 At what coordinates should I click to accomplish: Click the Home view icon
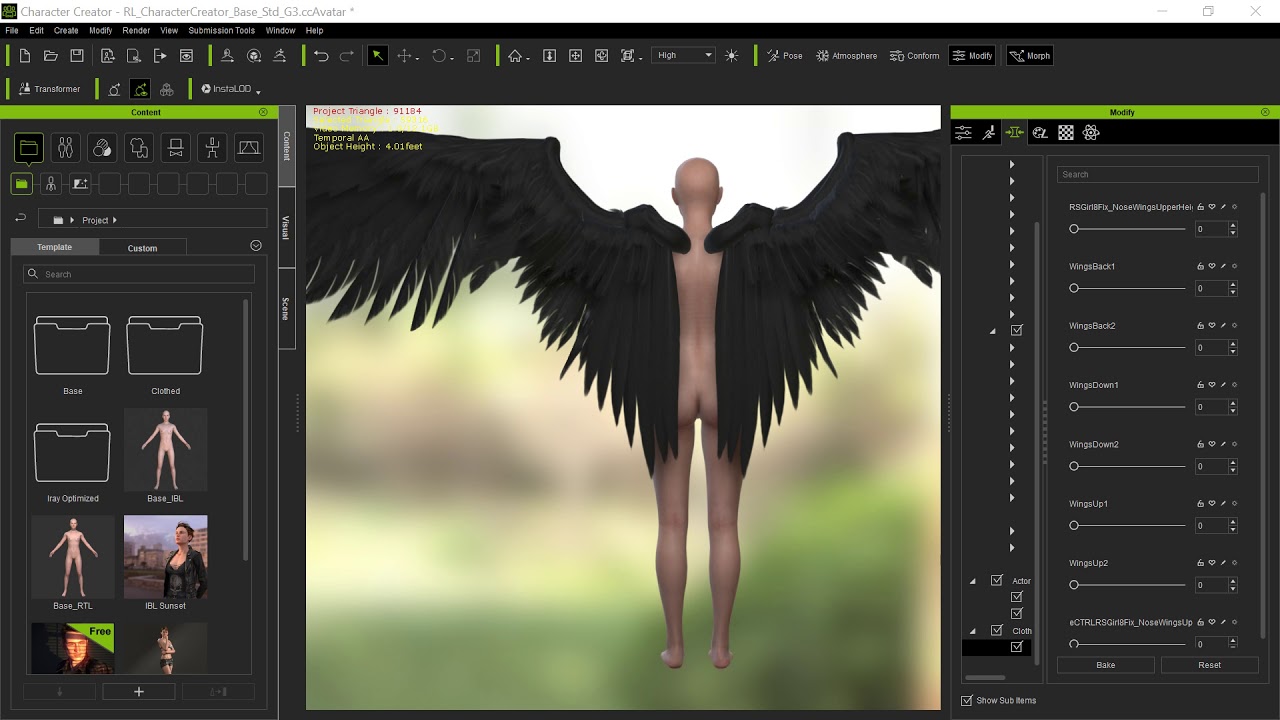pos(514,56)
